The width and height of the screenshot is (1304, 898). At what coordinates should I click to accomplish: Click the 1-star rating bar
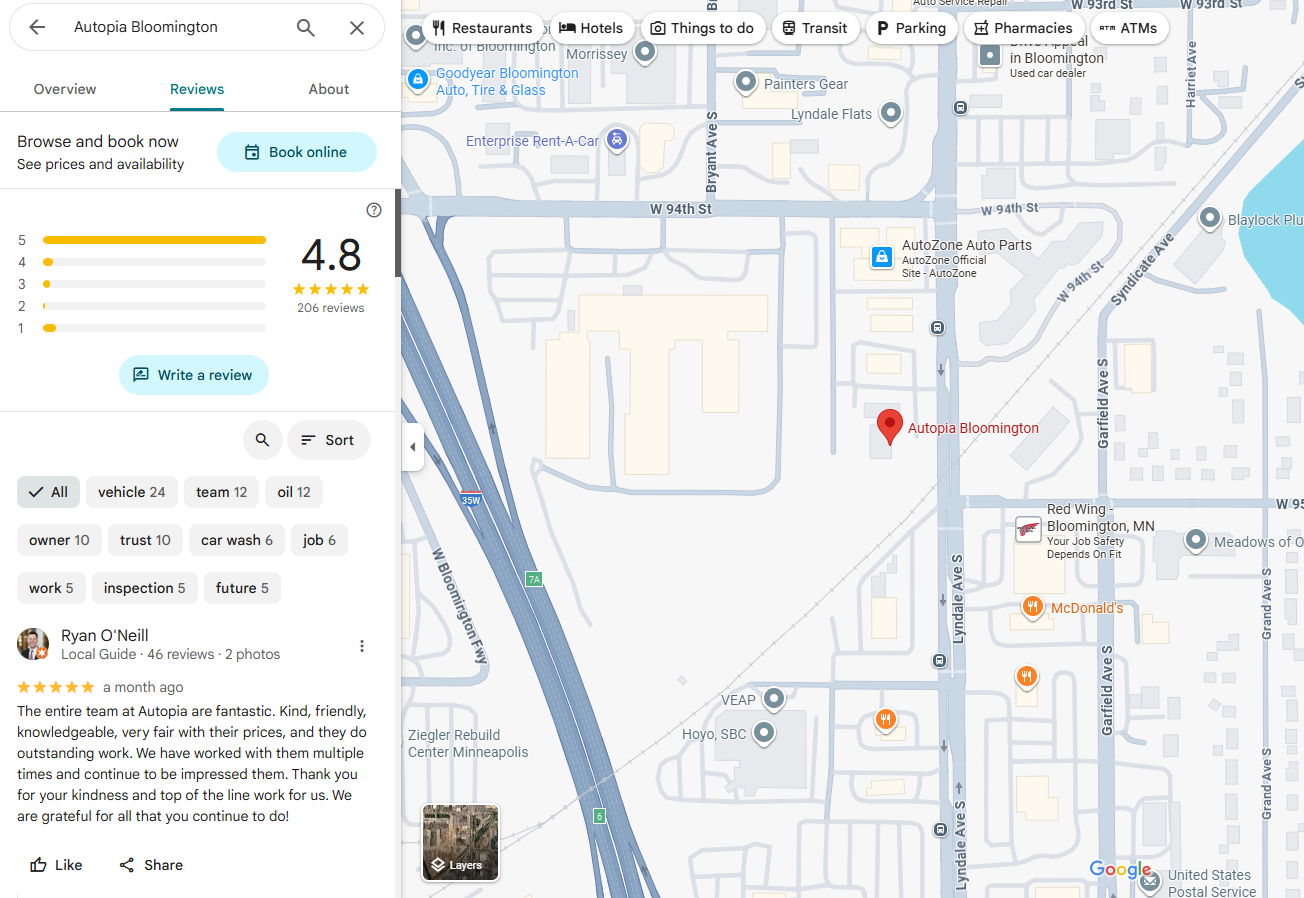click(x=154, y=328)
